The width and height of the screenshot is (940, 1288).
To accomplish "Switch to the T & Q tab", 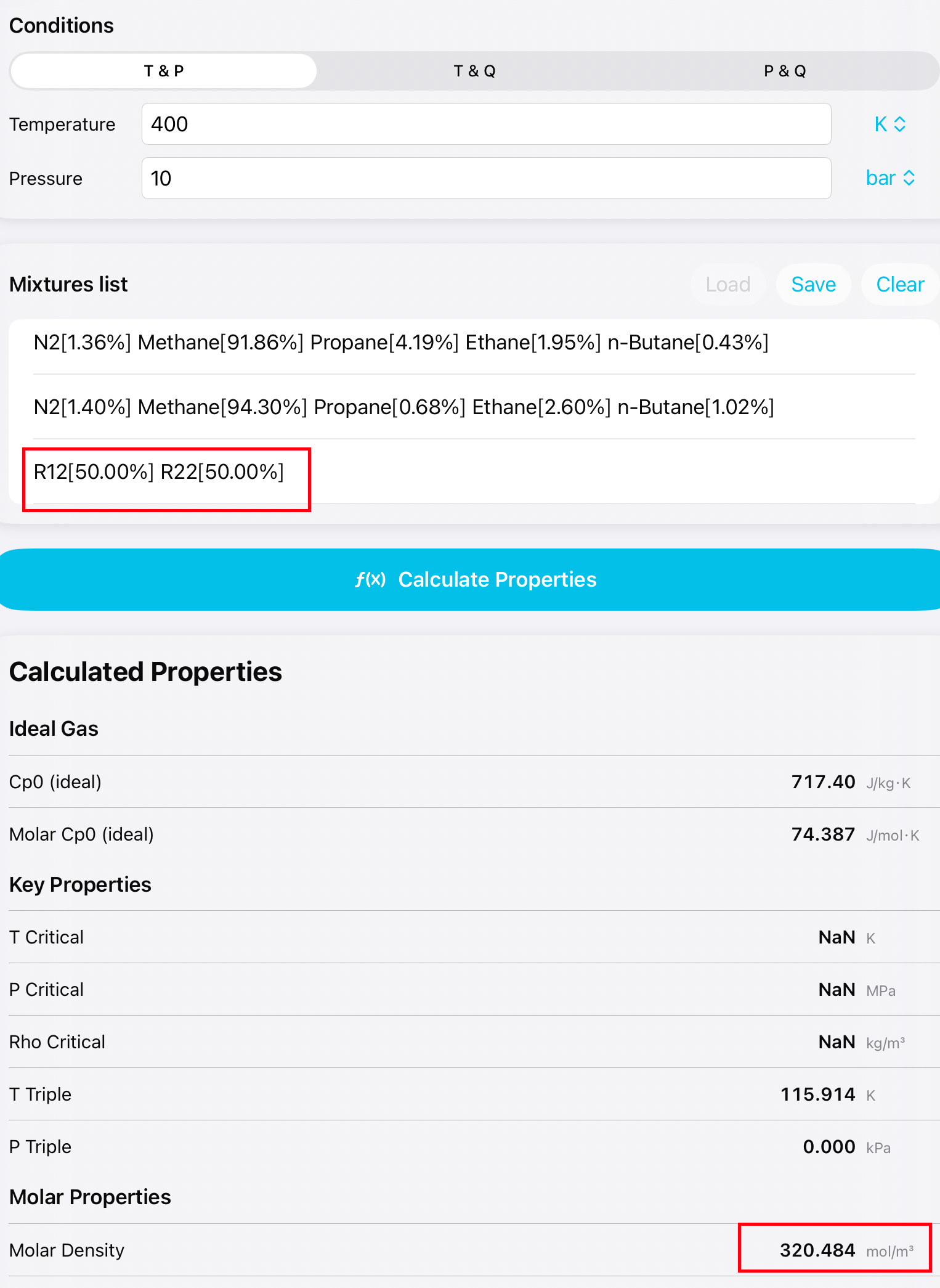I will (474, 71).
